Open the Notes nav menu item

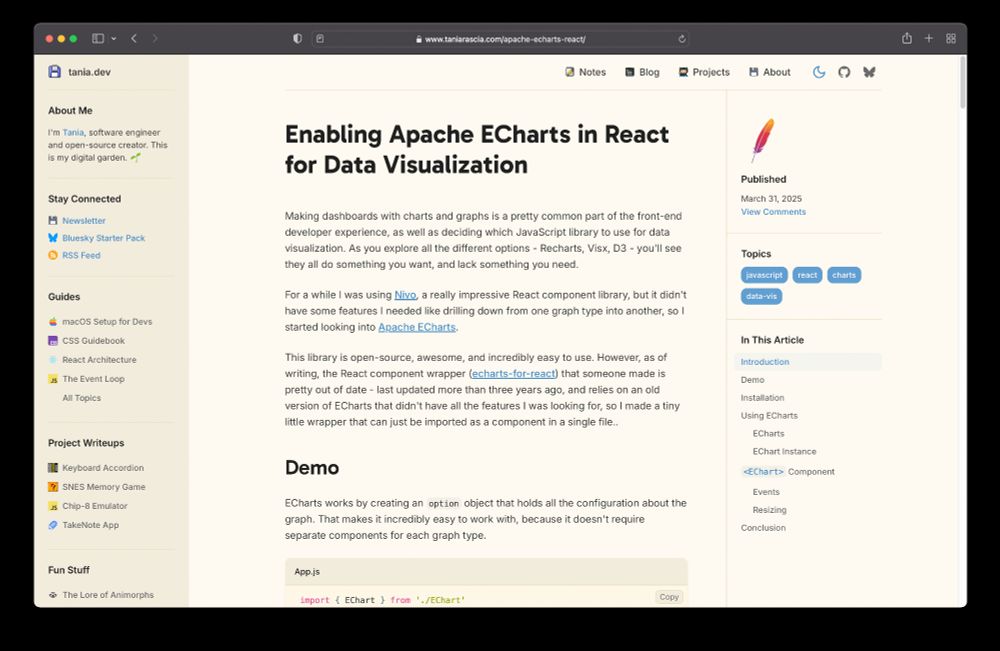click(585, 72)
